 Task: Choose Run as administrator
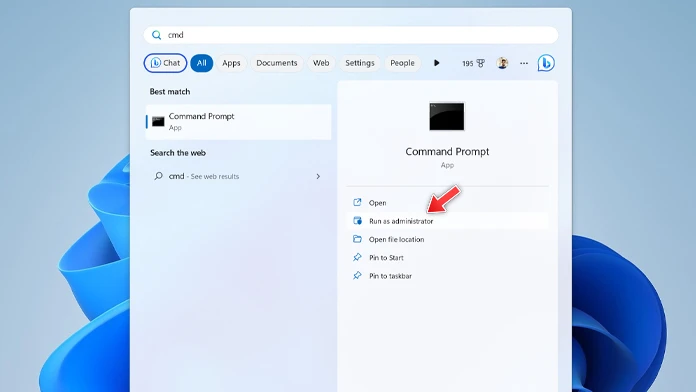(447, 221)
